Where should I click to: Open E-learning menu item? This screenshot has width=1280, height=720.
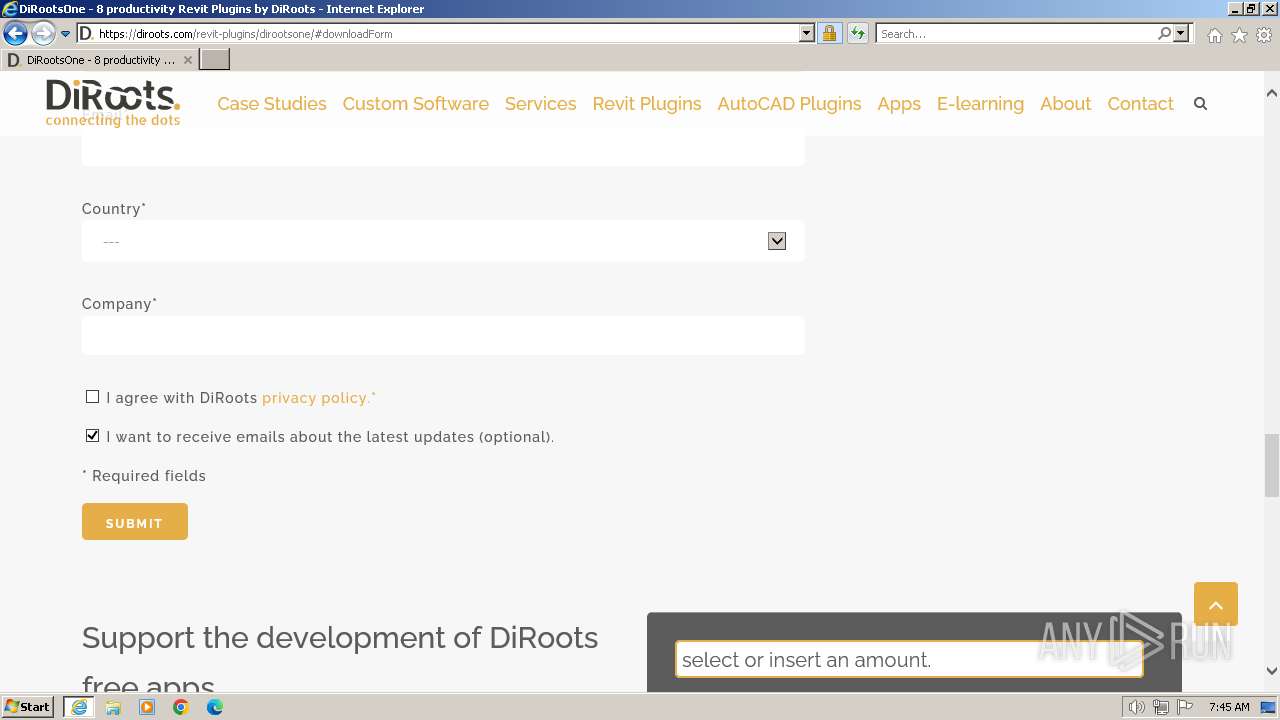[x=980, y=104]
